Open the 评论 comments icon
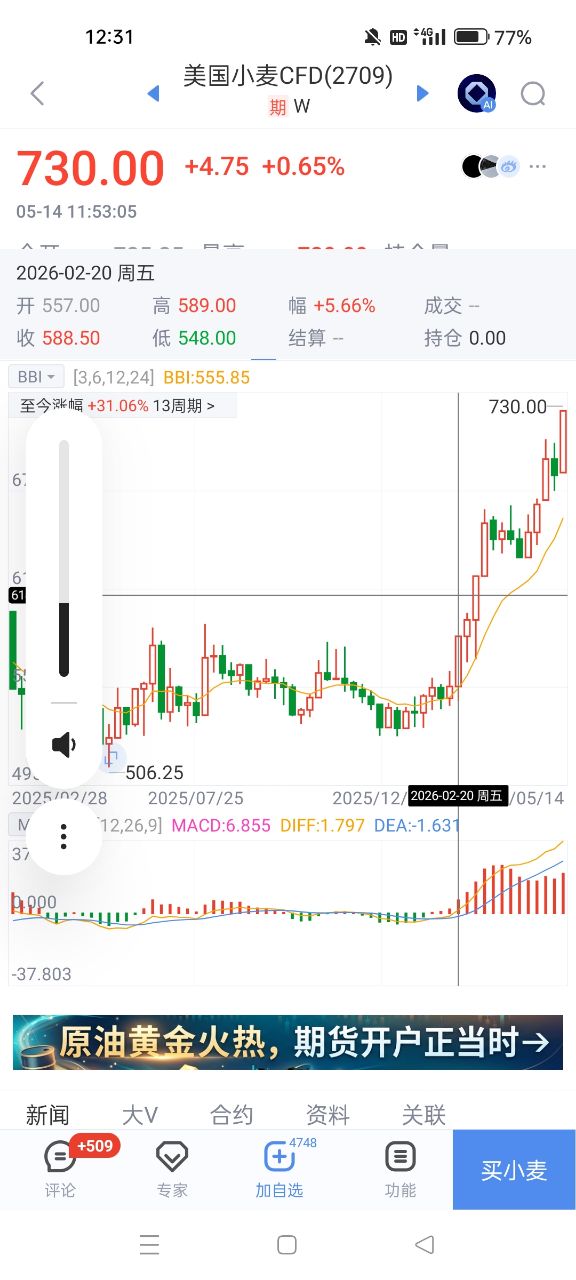Viewport: 576px width, 1280px height. pos(60,1168)
